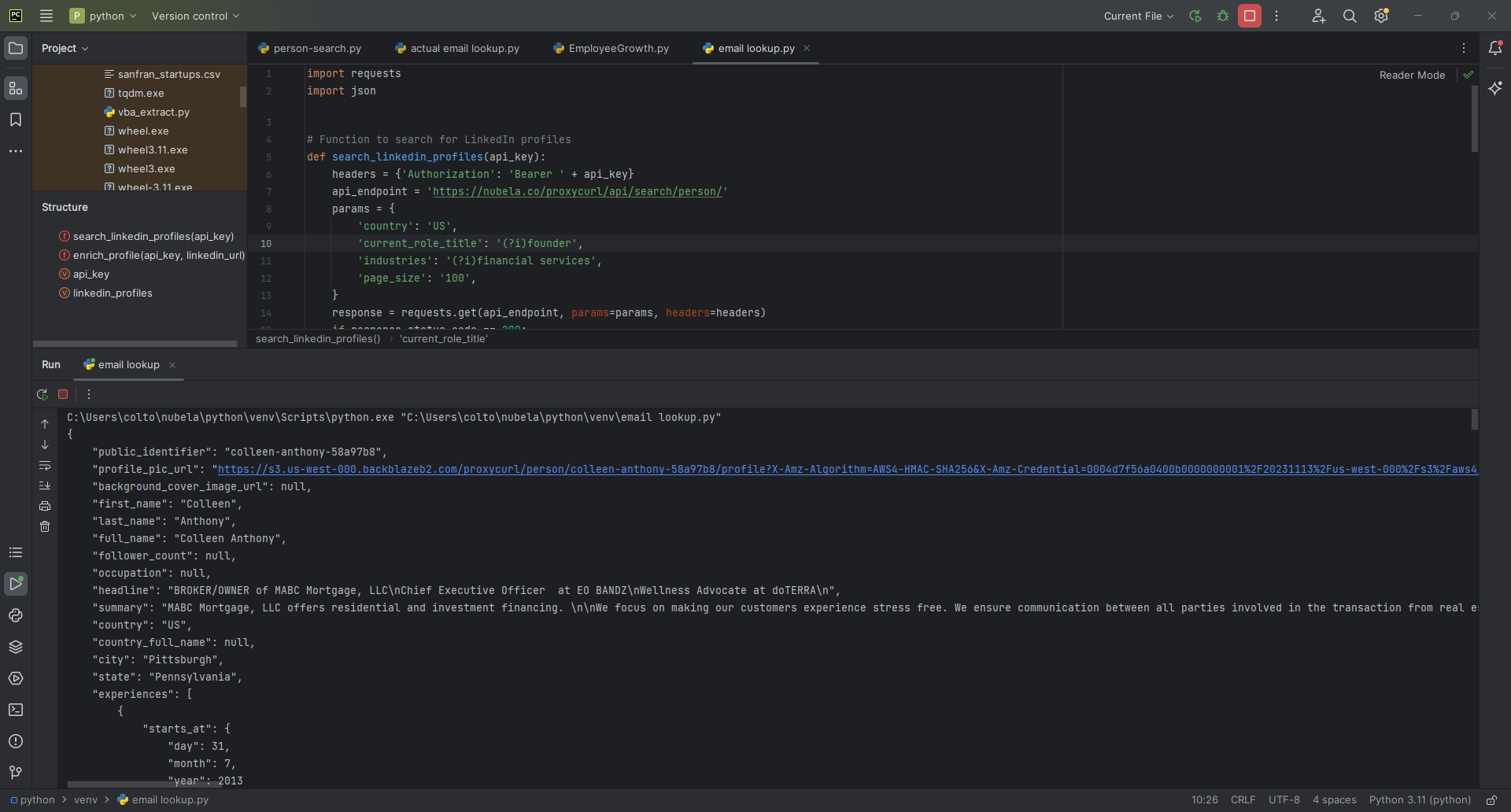This screenshot has width=1511, height=812.
Task: Expand the Project view selector
Action: 65,48
